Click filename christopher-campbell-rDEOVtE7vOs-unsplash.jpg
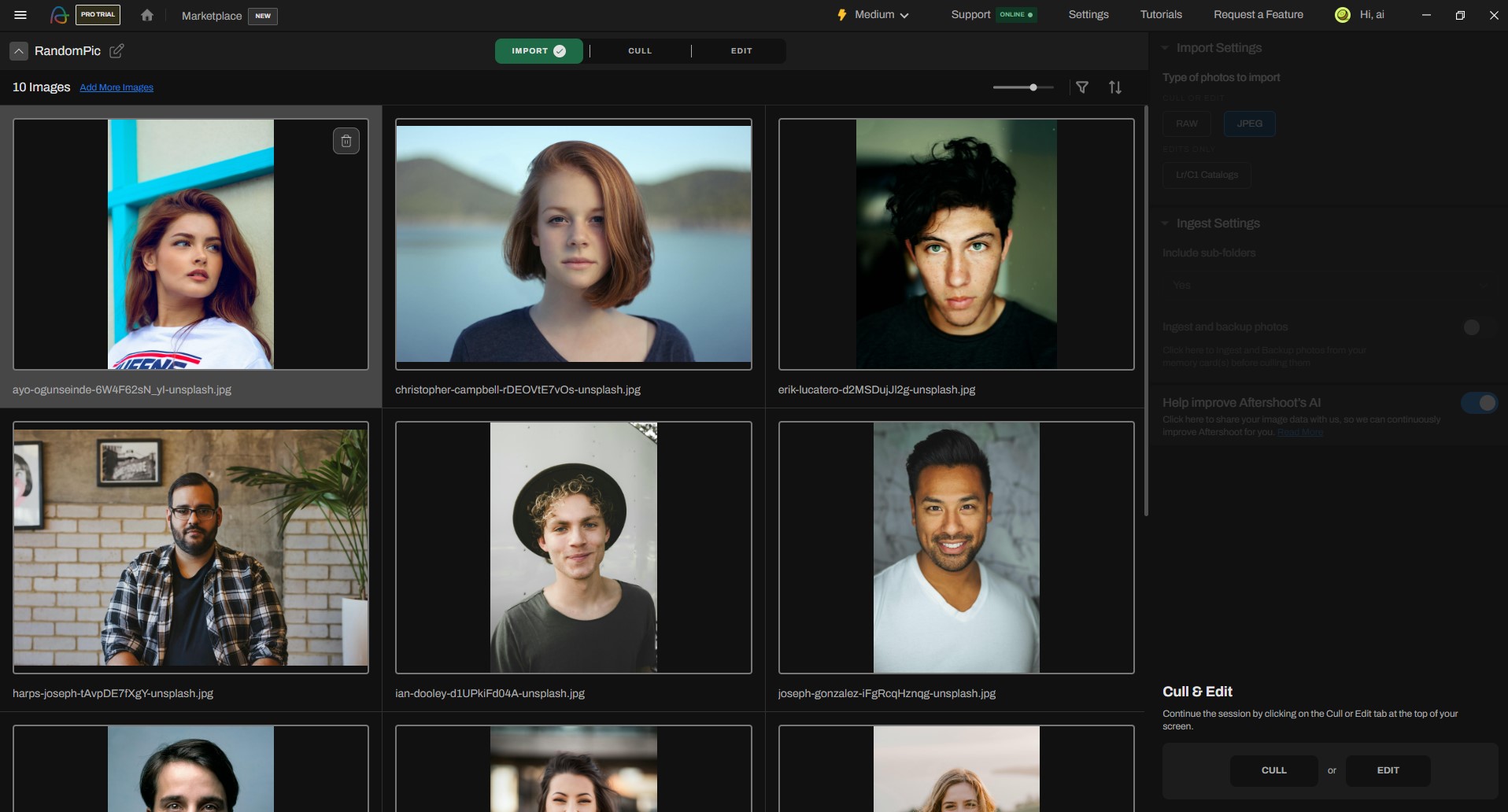Screen dimensions: 1508x812 click(518, 390)
